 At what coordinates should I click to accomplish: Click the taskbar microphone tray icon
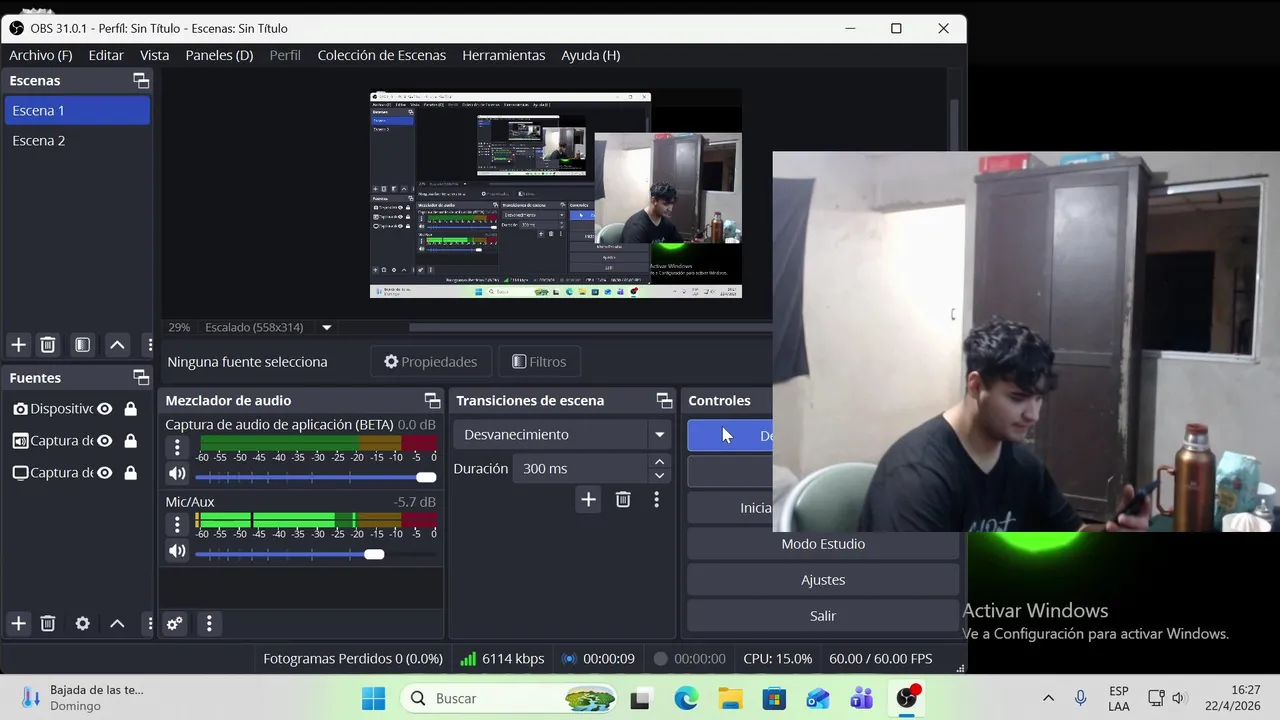[x=1080, y=698]
